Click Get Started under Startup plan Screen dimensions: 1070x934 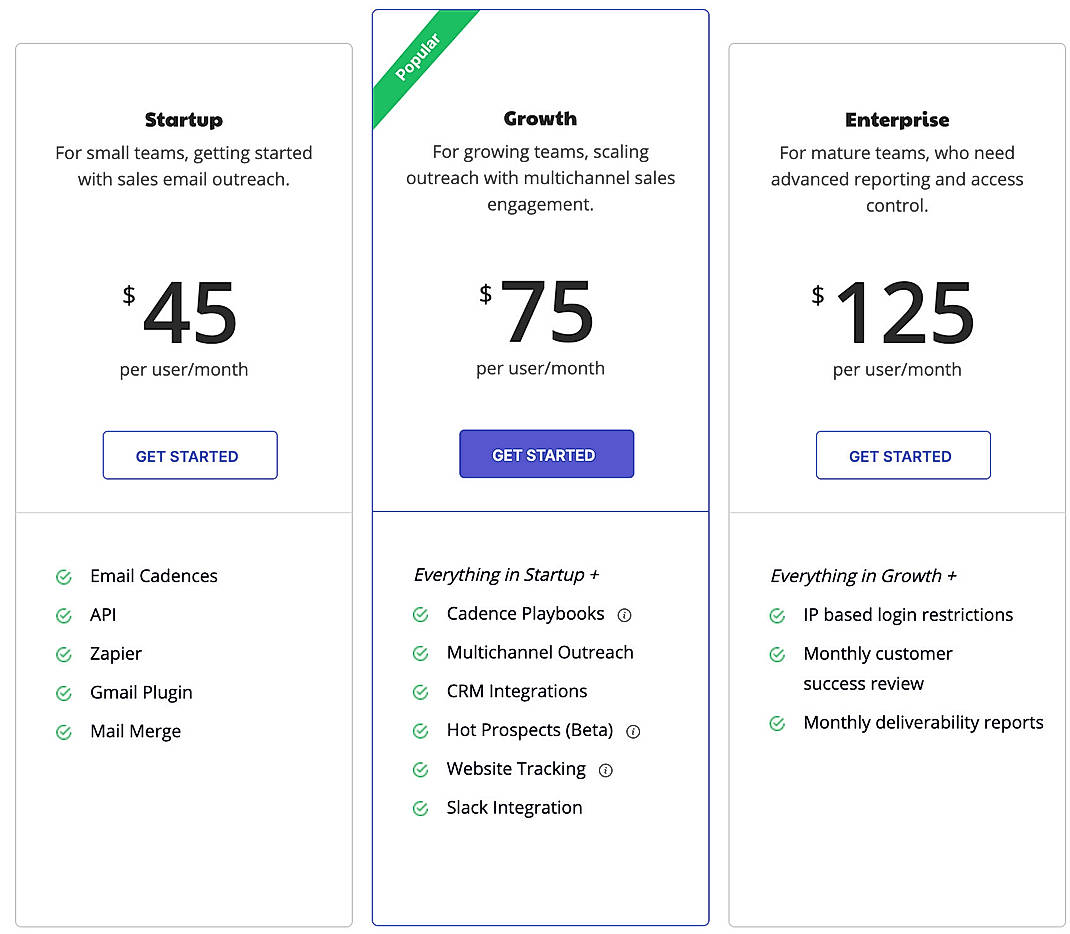pos(189,456)
